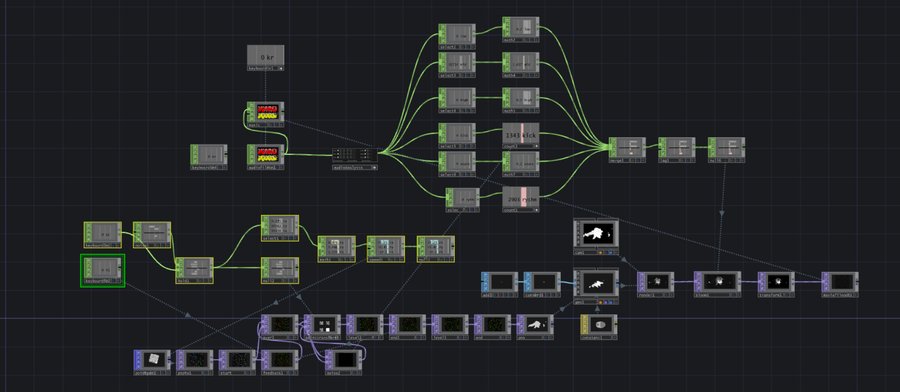
Task: Select the solid black noise TOP node
Action: click(x=343, y=363)
